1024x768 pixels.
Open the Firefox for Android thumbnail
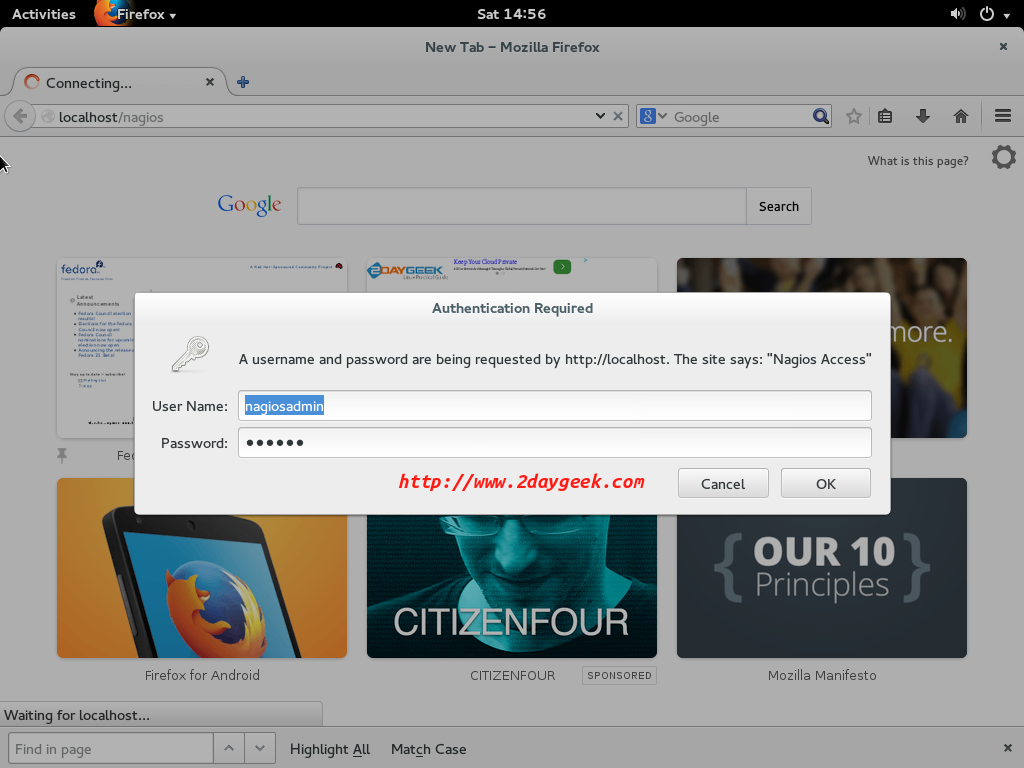coord(202,568)
